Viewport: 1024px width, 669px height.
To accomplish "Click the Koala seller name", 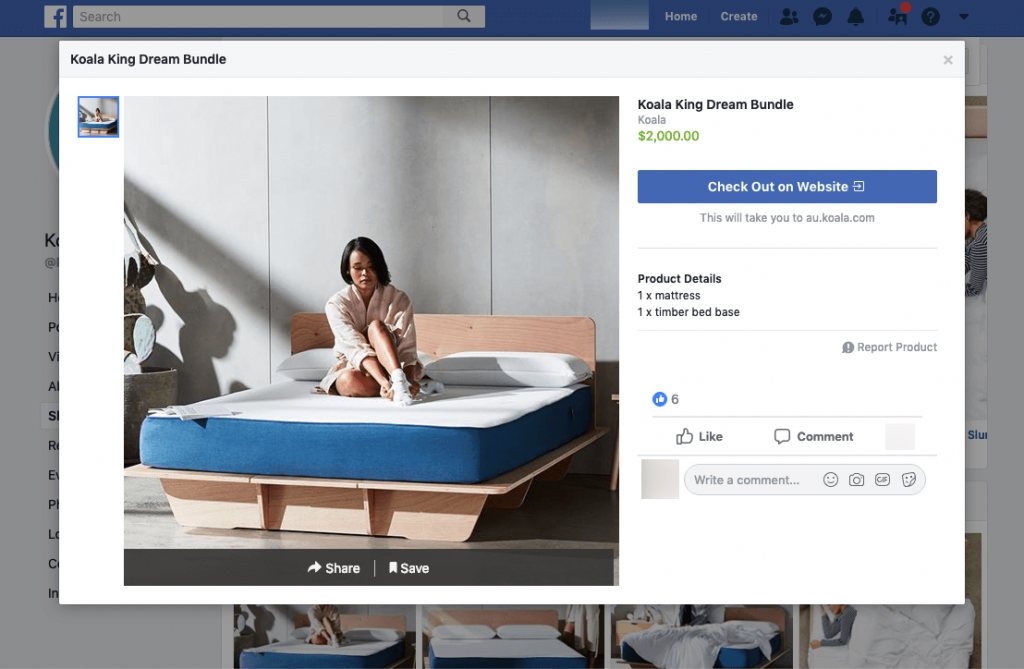I will (x=652, y=120).
